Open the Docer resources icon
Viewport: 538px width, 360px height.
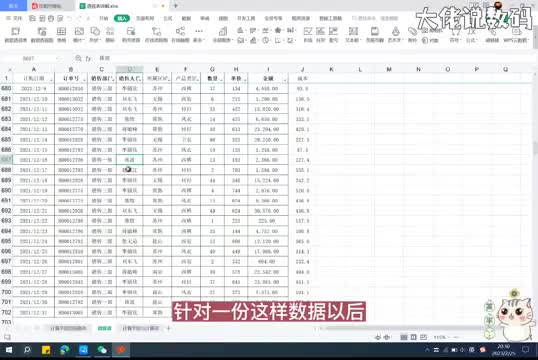coord(131,35)
